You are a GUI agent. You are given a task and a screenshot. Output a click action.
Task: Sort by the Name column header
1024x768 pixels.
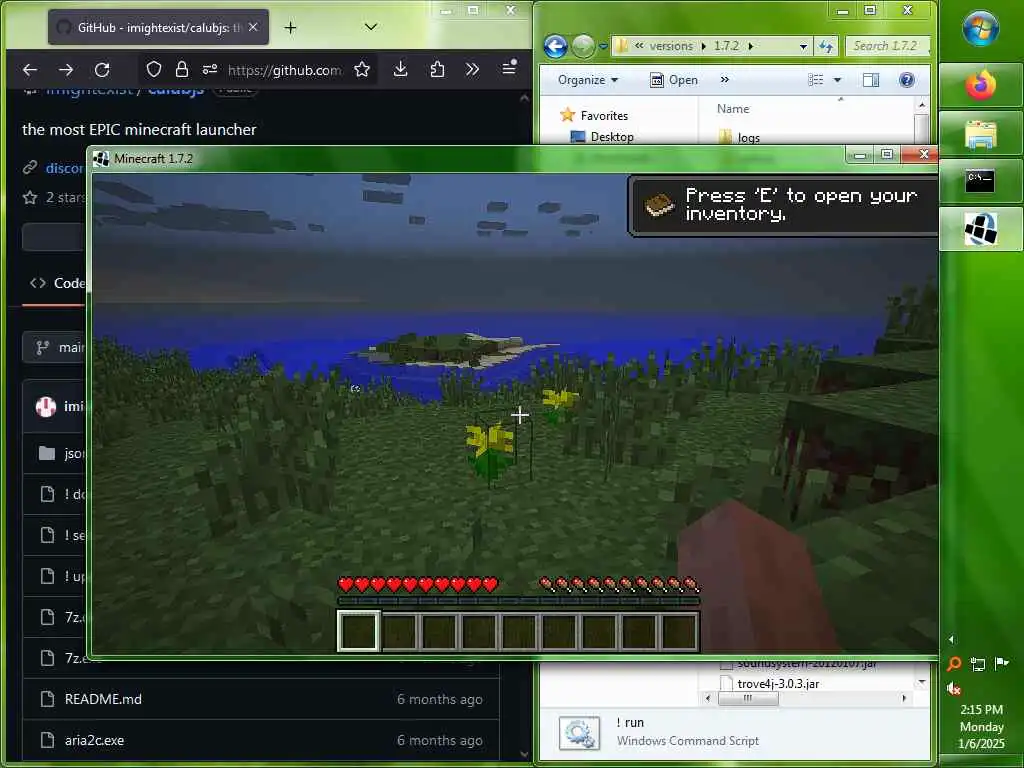(x=733, y=109)
